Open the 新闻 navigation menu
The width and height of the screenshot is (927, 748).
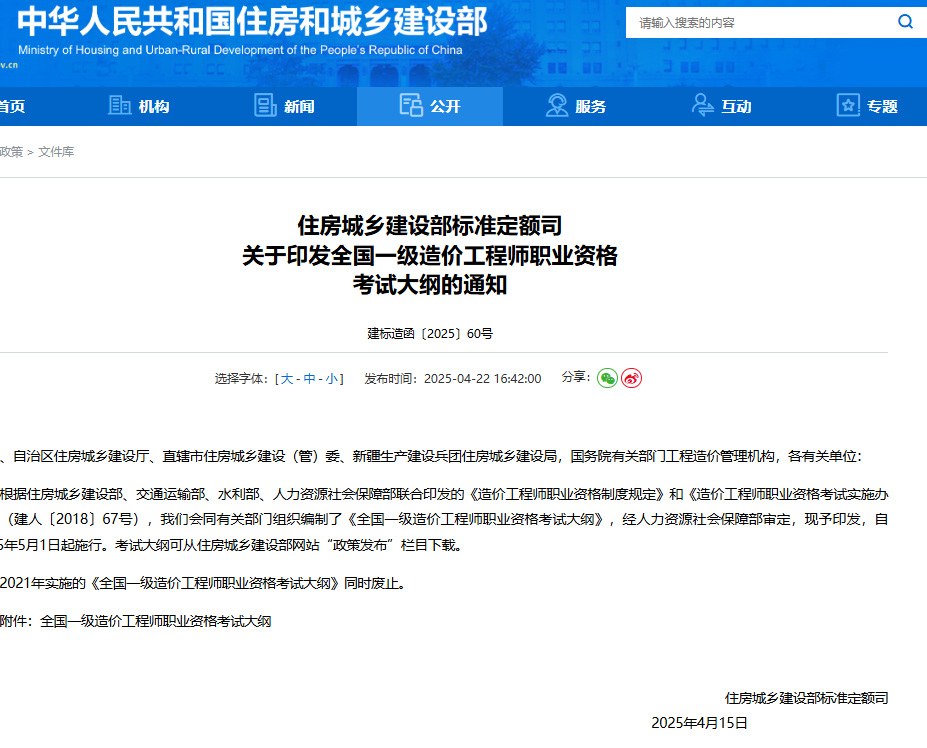pos(299,107)
